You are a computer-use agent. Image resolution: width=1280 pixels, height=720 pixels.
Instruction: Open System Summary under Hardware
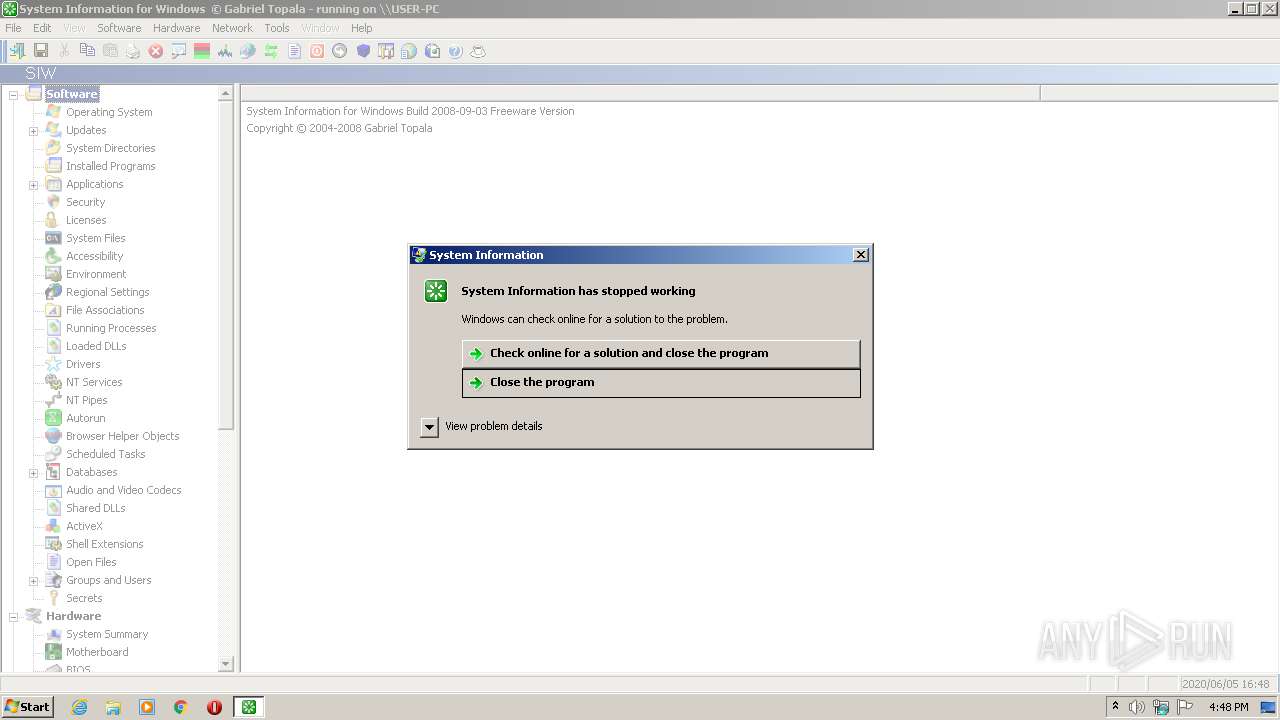(x=107, y=634)
